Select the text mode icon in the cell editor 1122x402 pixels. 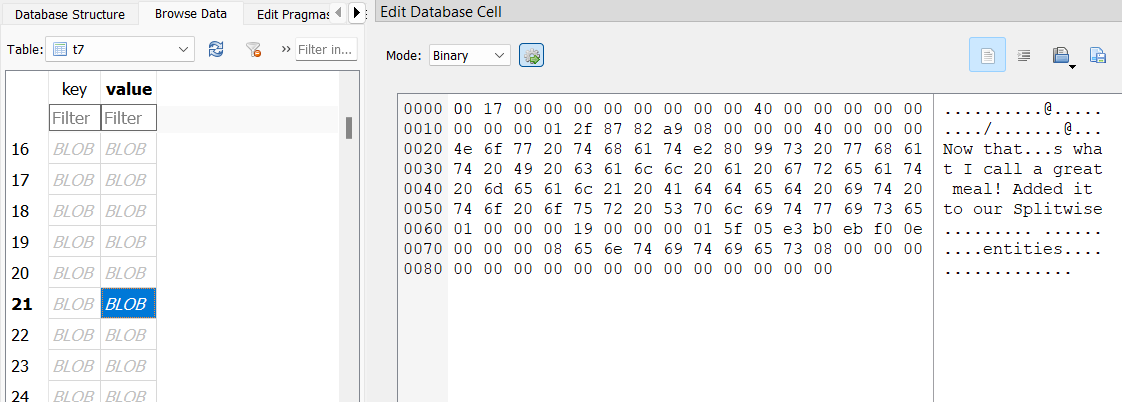(x=987, y=55)
